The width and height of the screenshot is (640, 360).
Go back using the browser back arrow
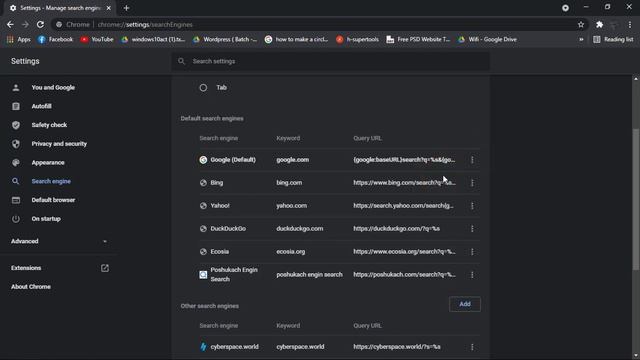pos(10,24)
